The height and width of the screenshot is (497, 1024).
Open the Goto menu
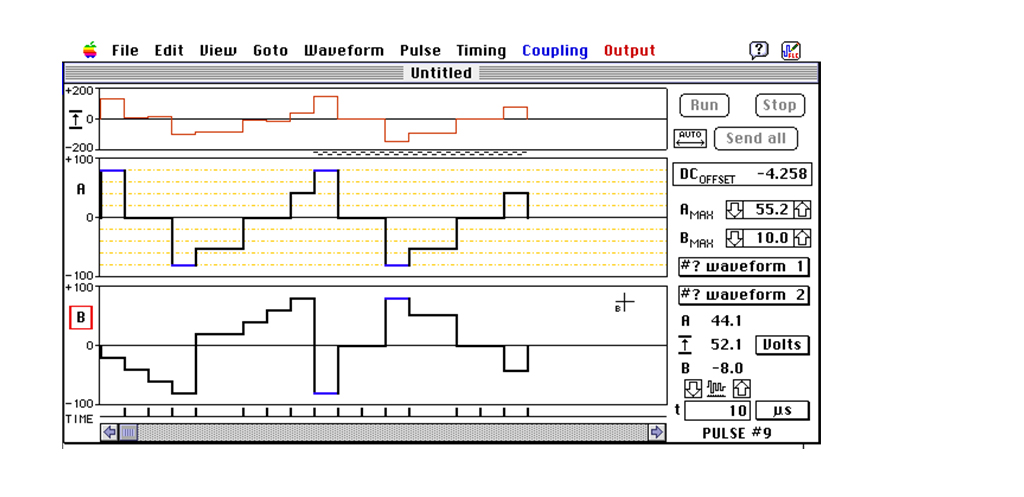point(270,50)
